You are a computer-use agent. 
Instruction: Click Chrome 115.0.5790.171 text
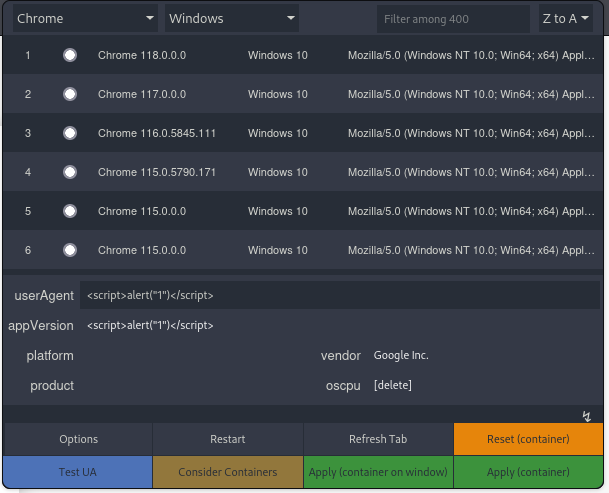point(157,172)
